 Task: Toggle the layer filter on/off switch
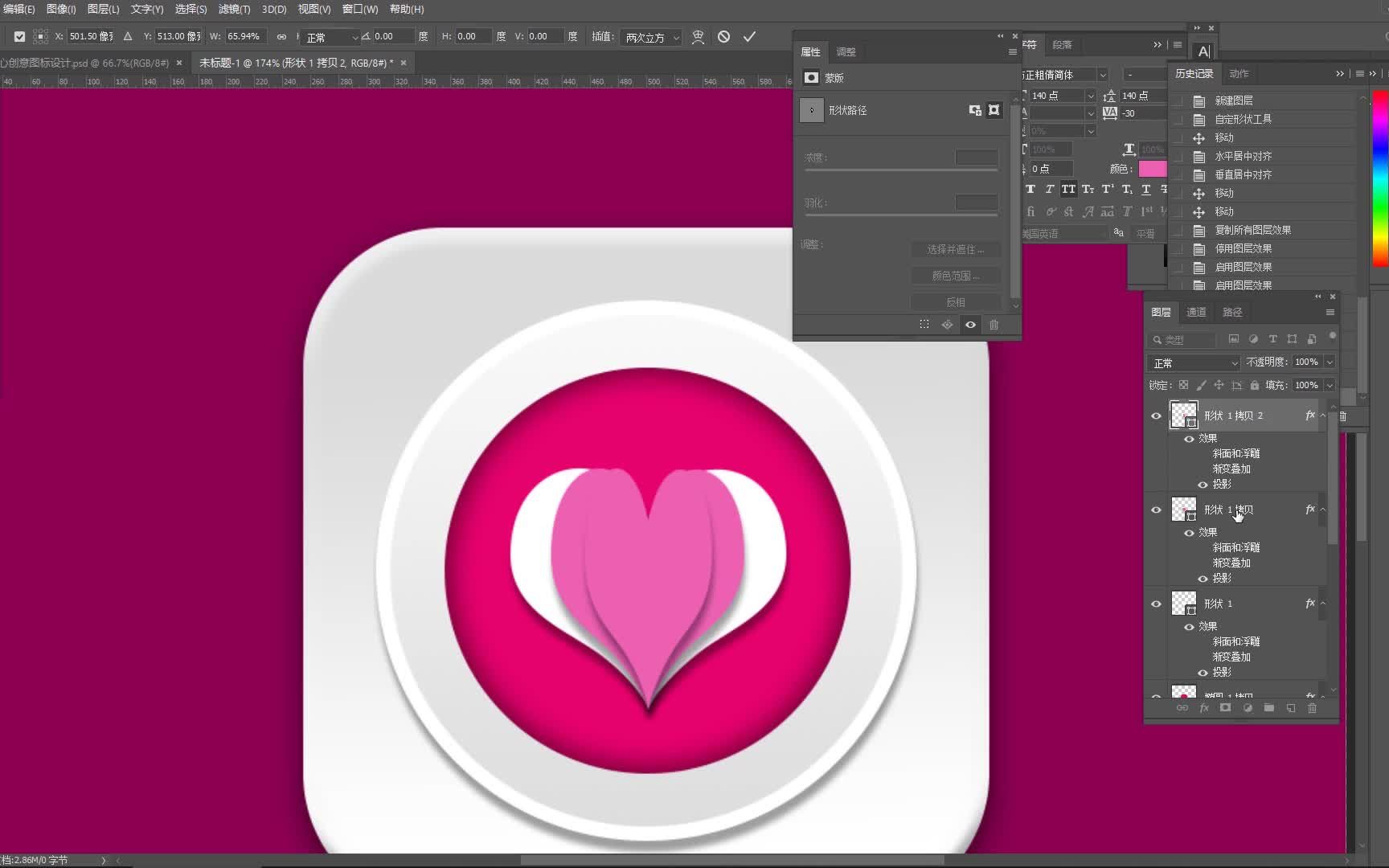(x=1332, y=336)
